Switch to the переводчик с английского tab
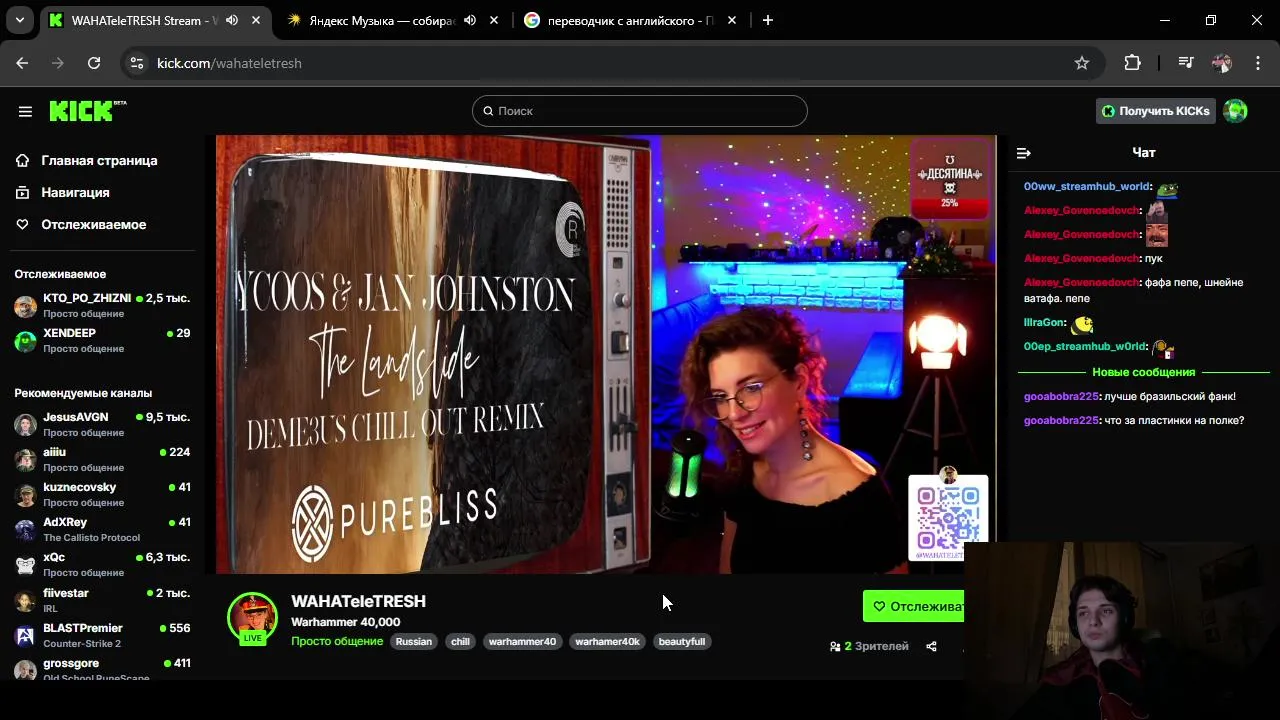 point(630,20)
